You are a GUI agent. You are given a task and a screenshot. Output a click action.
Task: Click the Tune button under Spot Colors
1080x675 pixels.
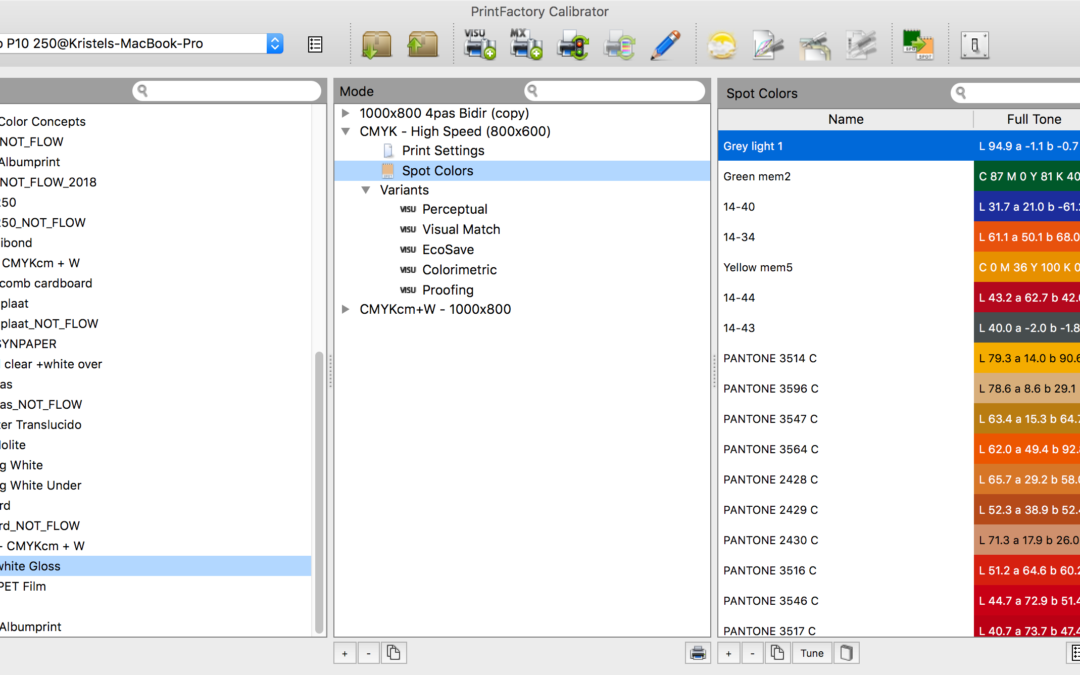[x=812, y=653]
